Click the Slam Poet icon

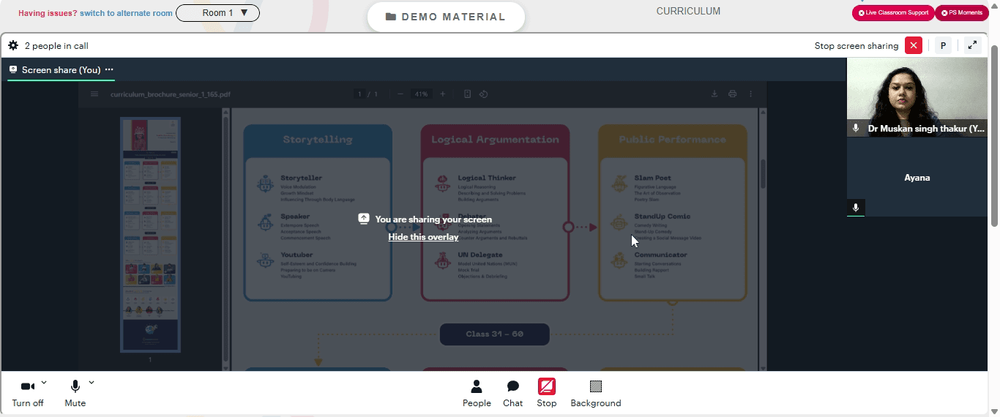(619, 184)
